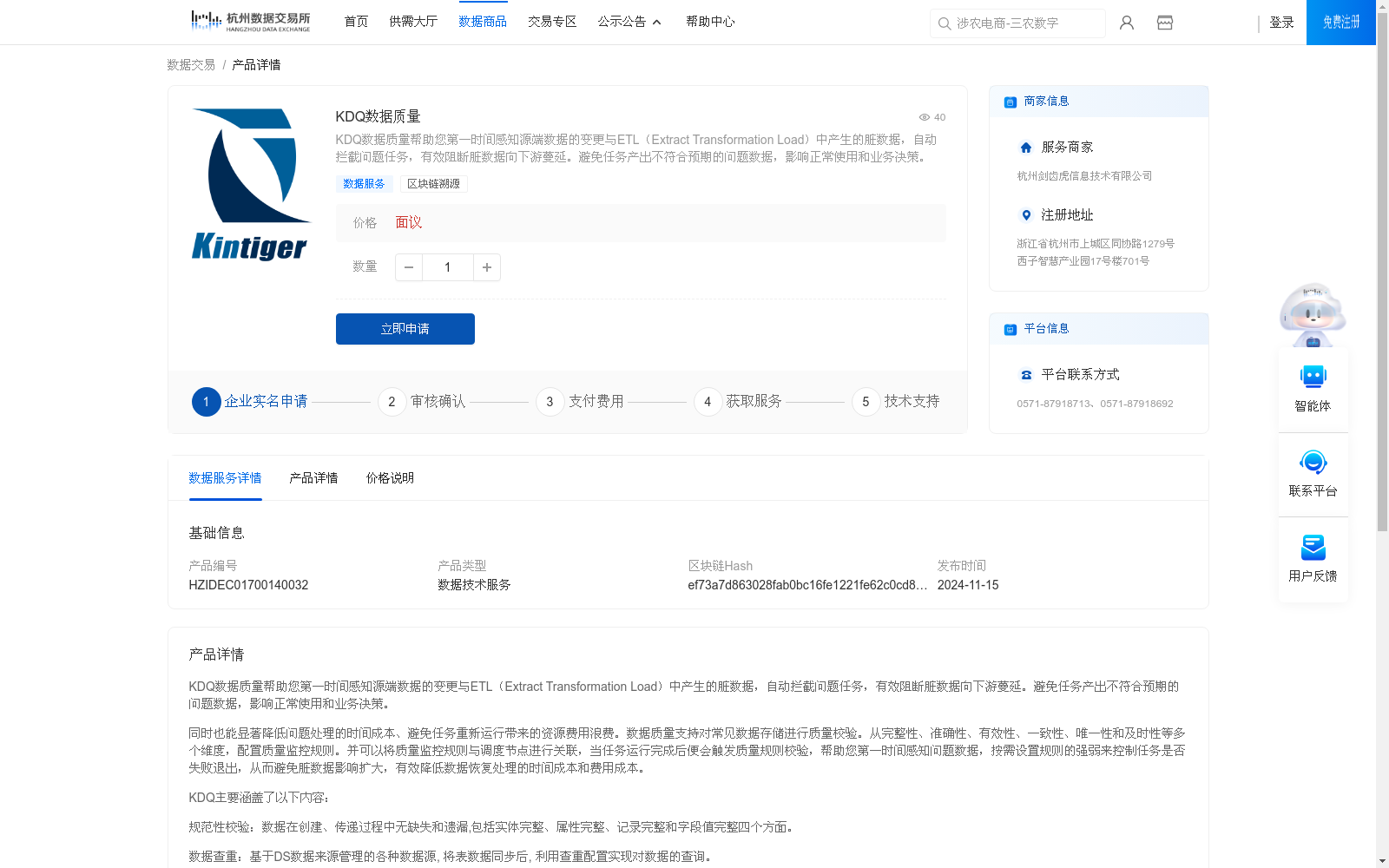This screenshot has width=1389, height=868.
Task: Click step 3 支付费用
Action: click(580, 402)
